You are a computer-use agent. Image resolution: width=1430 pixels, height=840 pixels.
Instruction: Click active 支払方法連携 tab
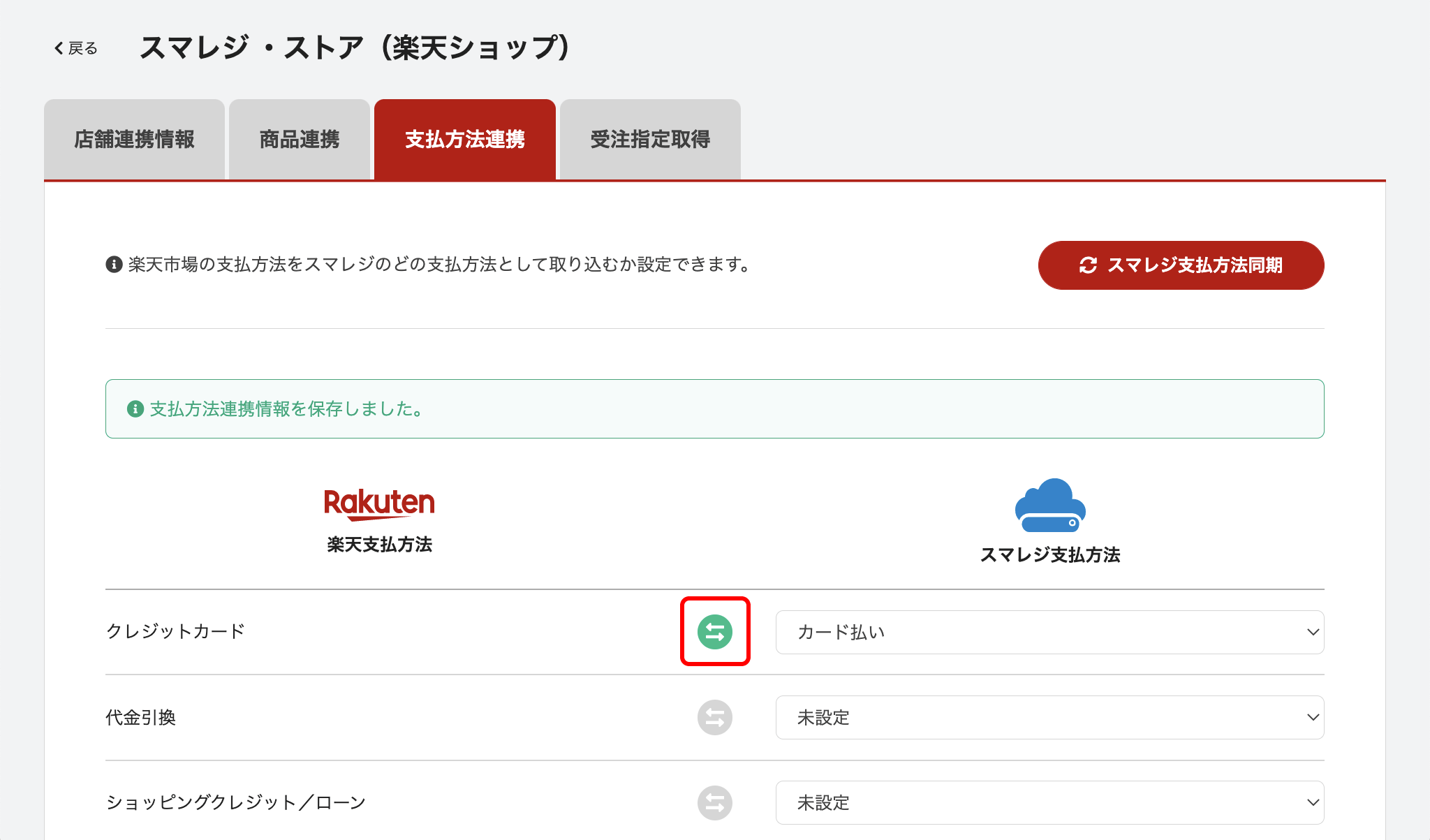(x=465, y=140)
